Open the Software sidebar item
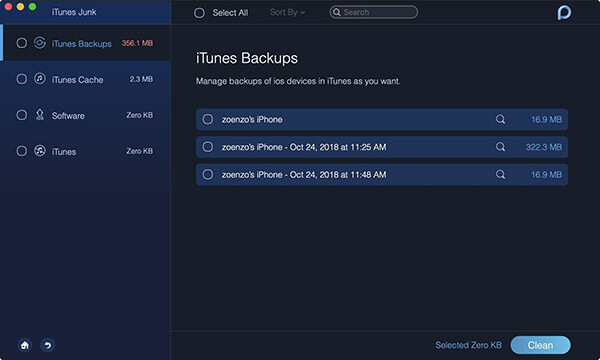 [85, 115]
